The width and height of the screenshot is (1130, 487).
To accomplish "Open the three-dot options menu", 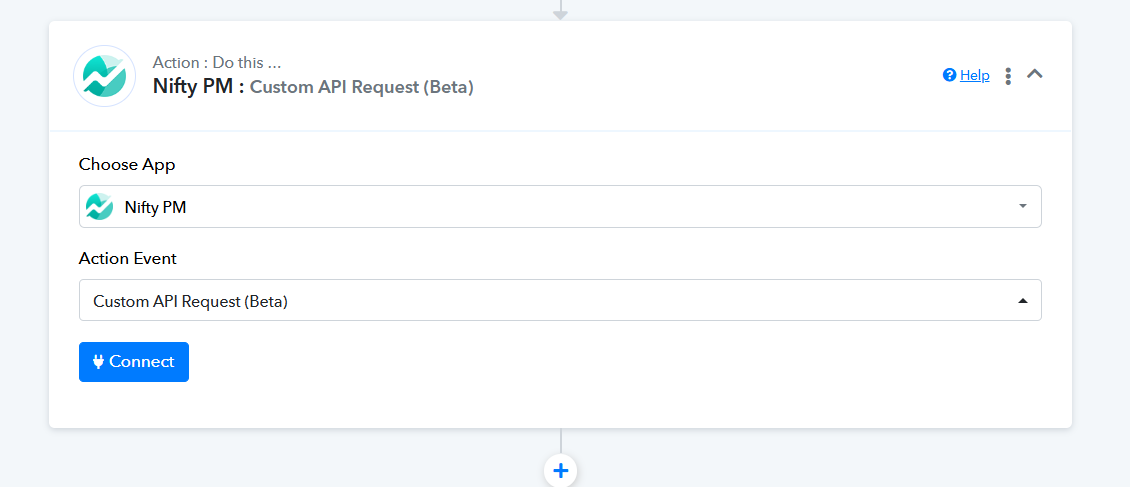I will point(1007,76).
